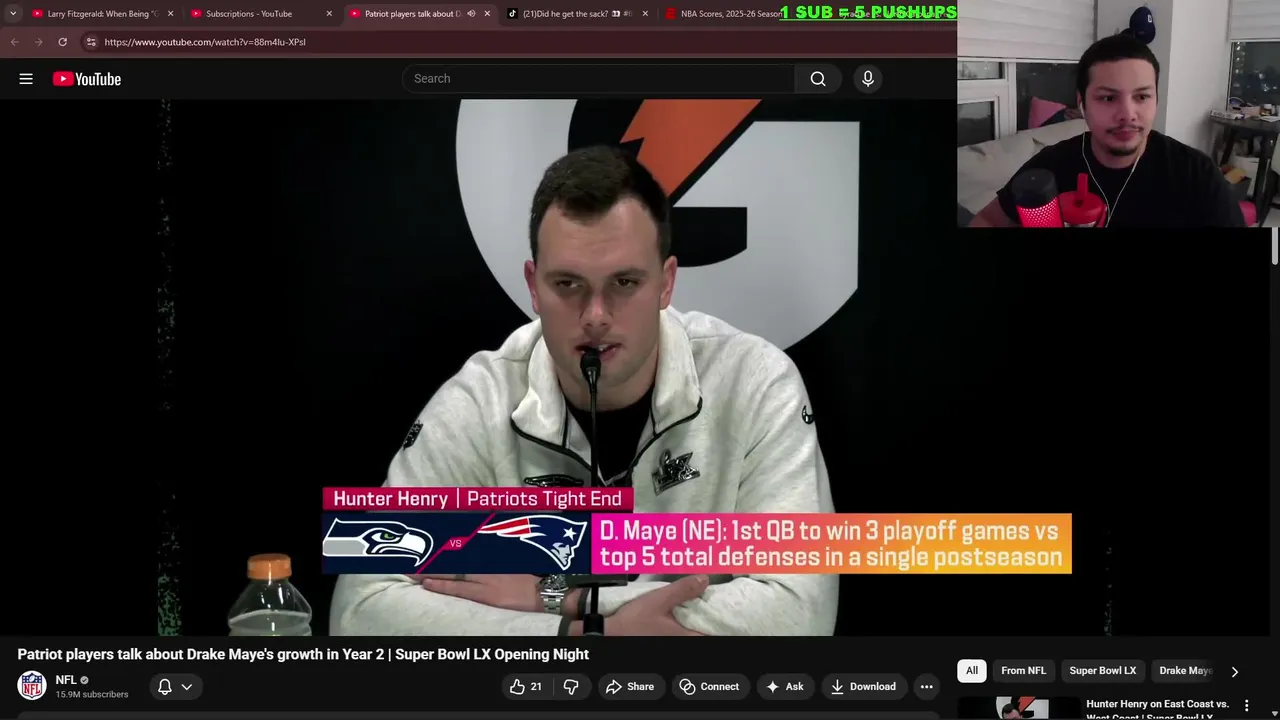Show more filter chips with right chevron

tap(1234, 672)
